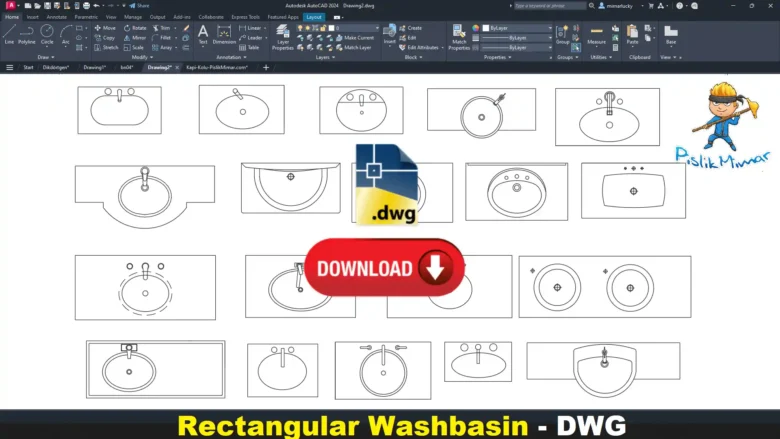The height and width of the screenshot is (439, 780).
Task: Activate the Array command
Action: tap(162, 48)
